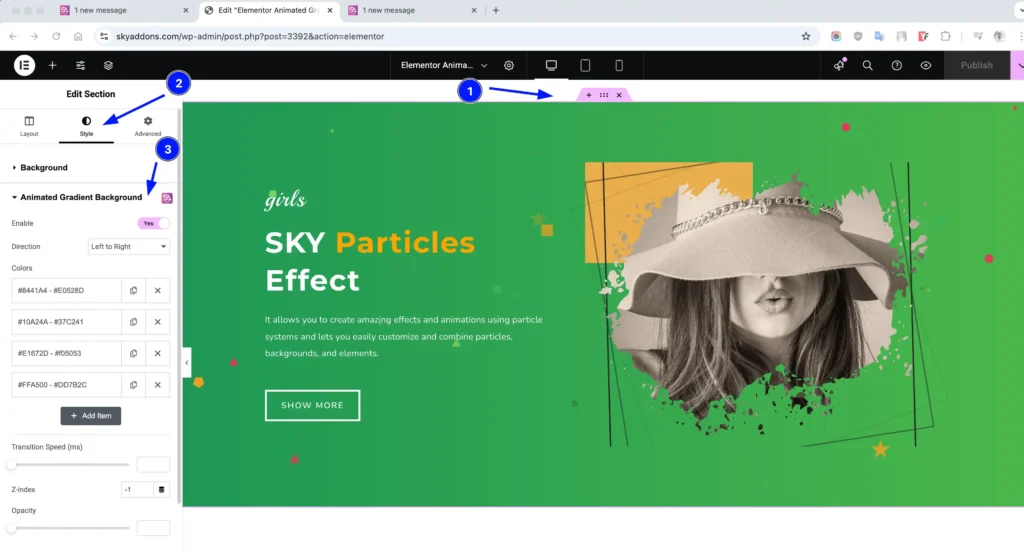Open the browser Extensions puzzle icon
Image resolution: width=1024 pixels, height=552 pixels.
coord(945,37)
